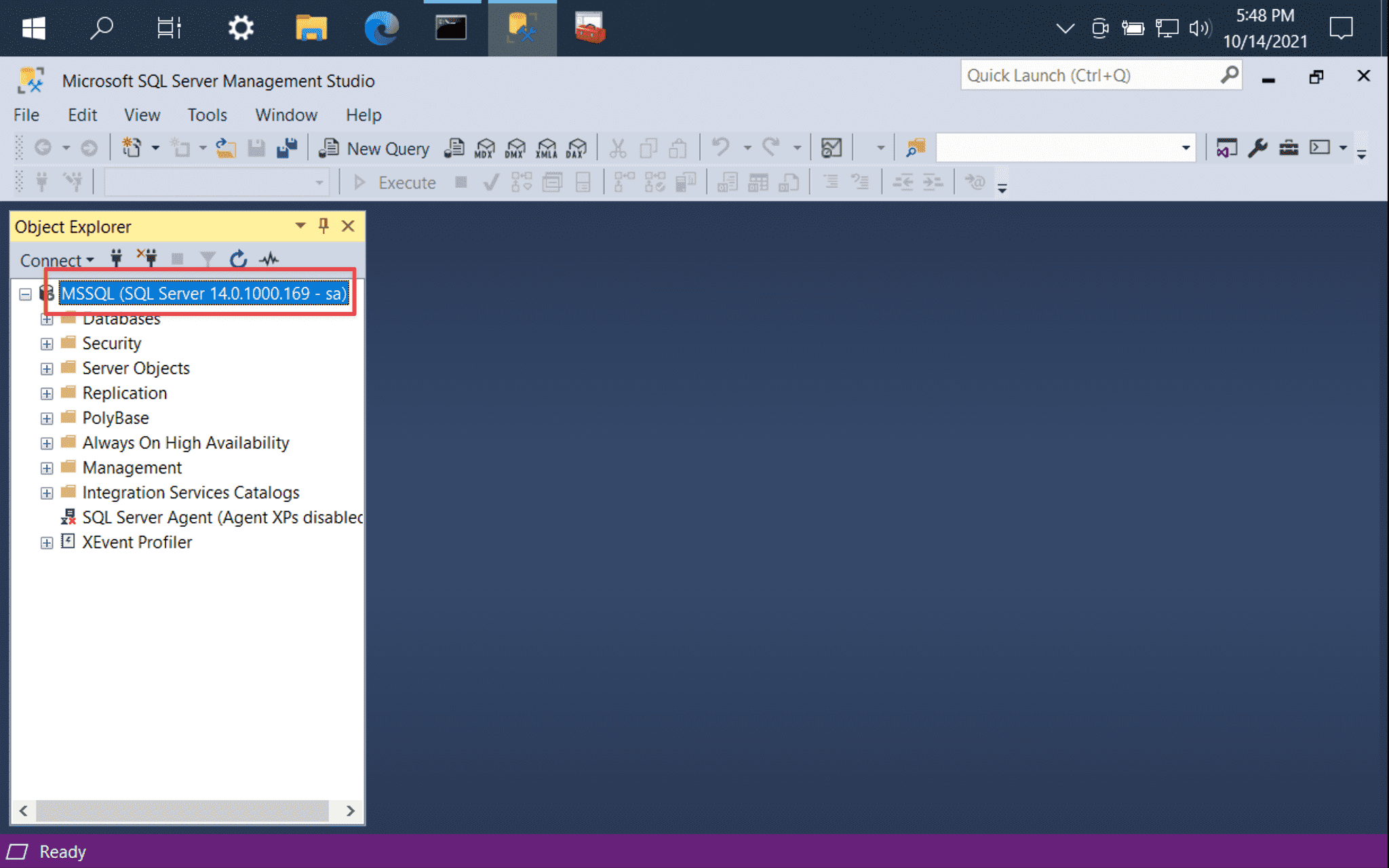Open Microsoft Edge from the taskbar
This screenshot has height=868, width=1389.
click(381, 28)
